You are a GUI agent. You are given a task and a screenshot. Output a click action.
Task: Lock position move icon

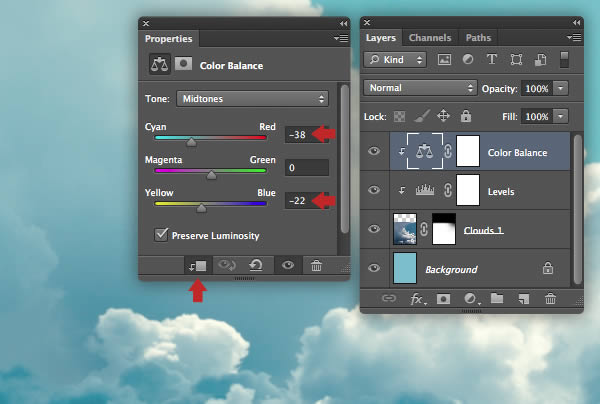pyautogui.click(x=443, y=116)
